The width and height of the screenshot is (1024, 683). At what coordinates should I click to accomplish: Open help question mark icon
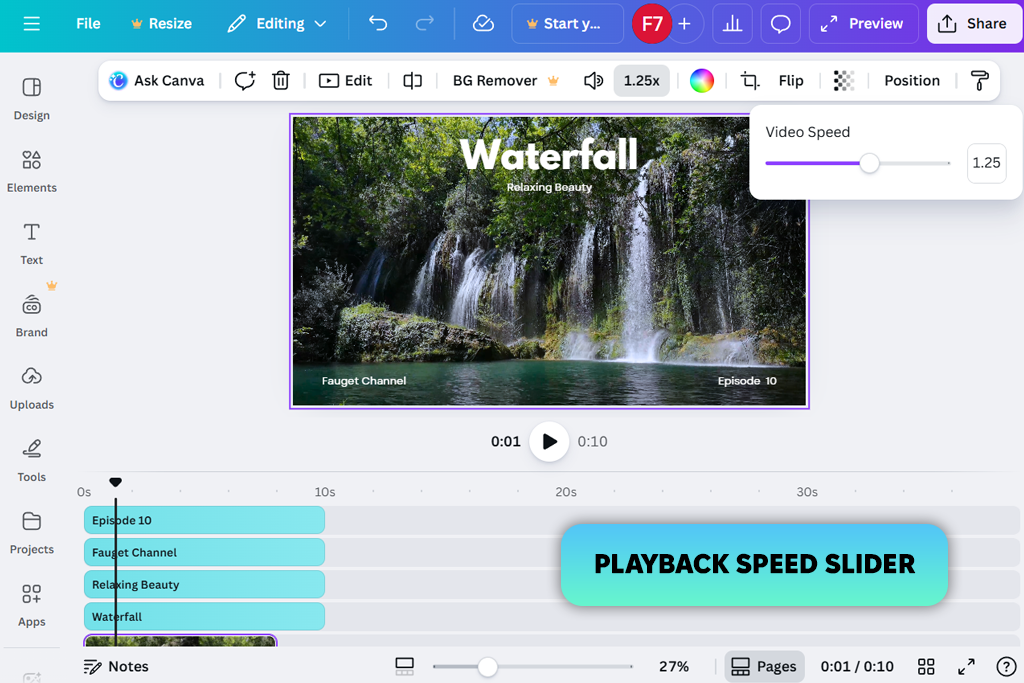click(1006, 667)
